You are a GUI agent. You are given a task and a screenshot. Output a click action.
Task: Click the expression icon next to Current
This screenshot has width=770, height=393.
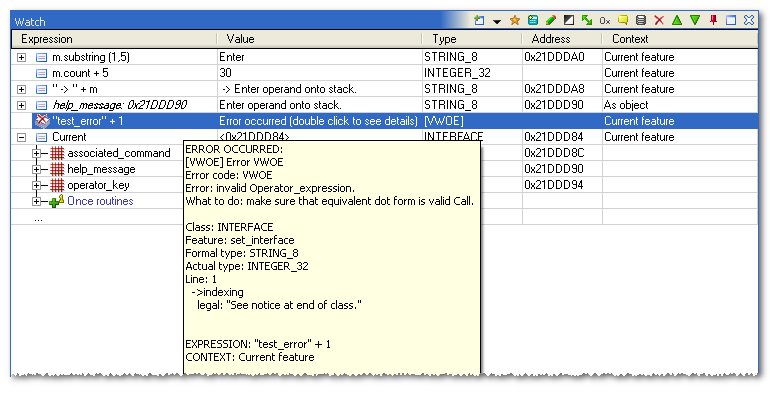tap(42, 138)
